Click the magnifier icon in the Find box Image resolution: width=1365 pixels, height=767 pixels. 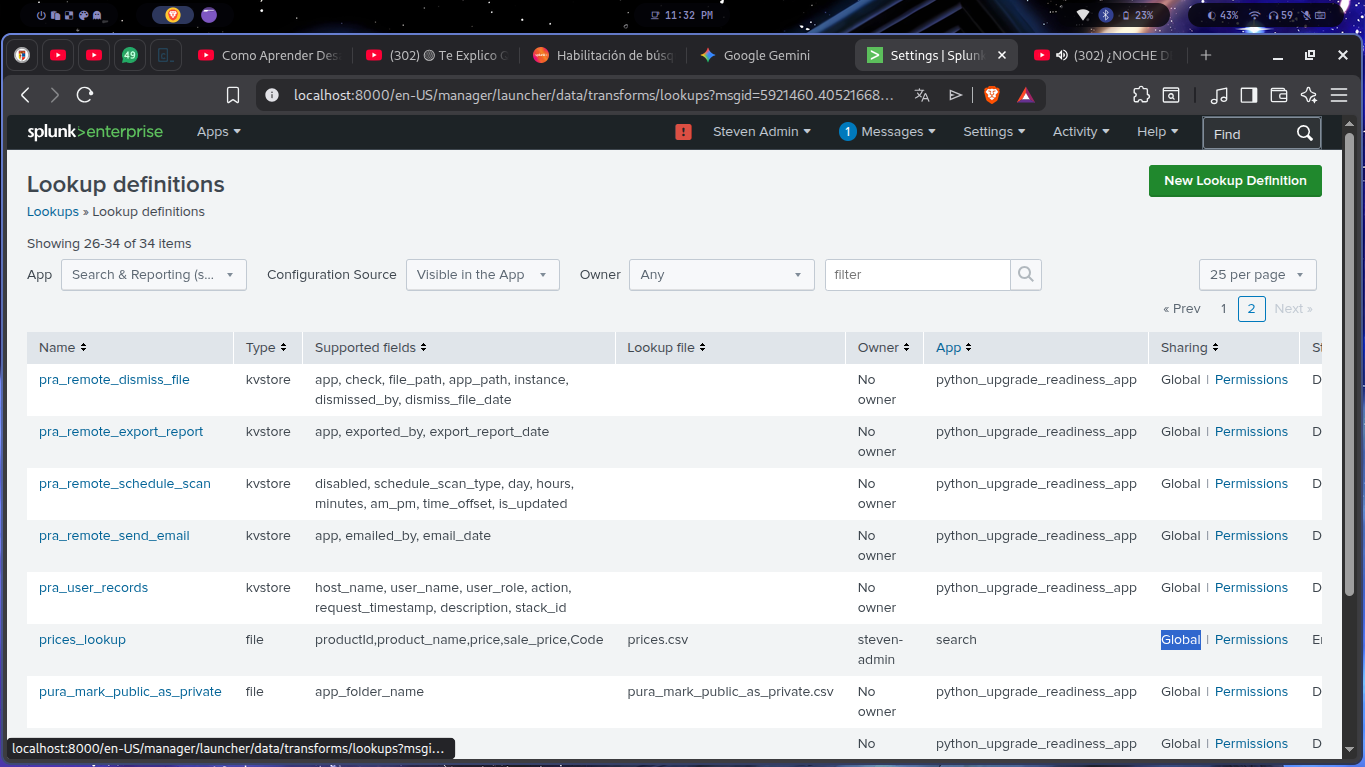click(1303, 132)
